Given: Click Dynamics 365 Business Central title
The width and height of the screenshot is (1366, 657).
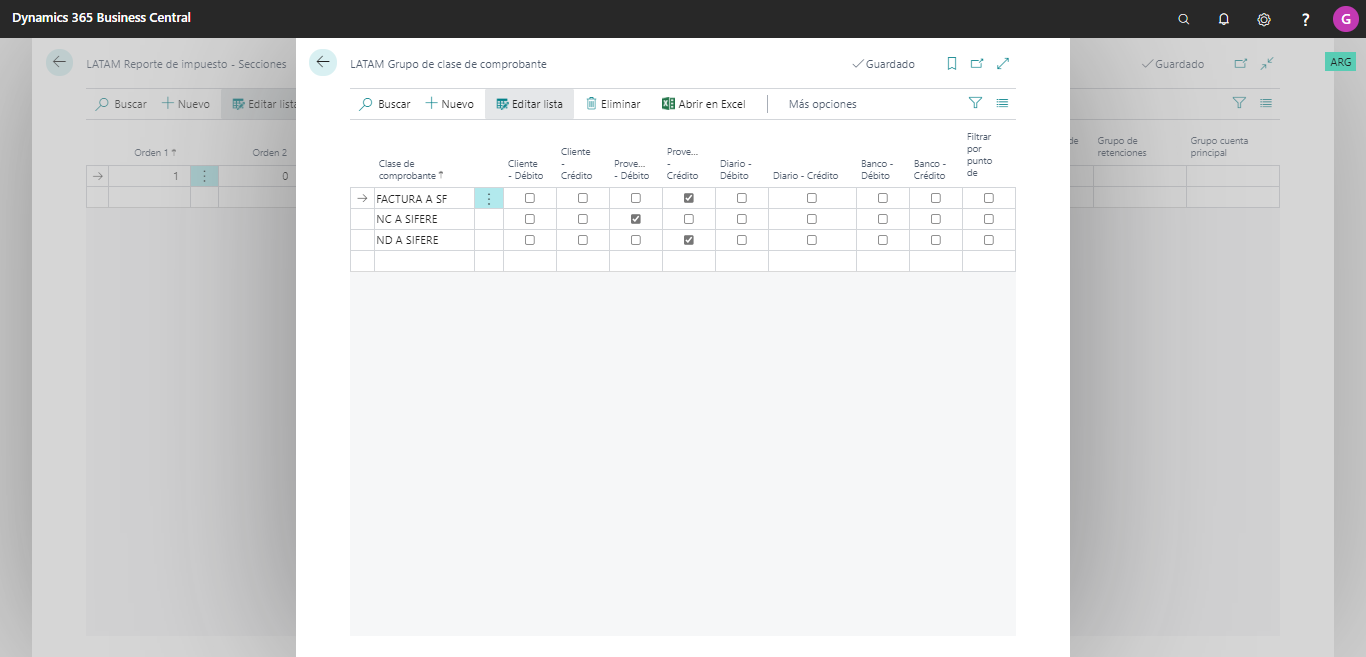Looking at the screenshot, I should pos(102,18).
